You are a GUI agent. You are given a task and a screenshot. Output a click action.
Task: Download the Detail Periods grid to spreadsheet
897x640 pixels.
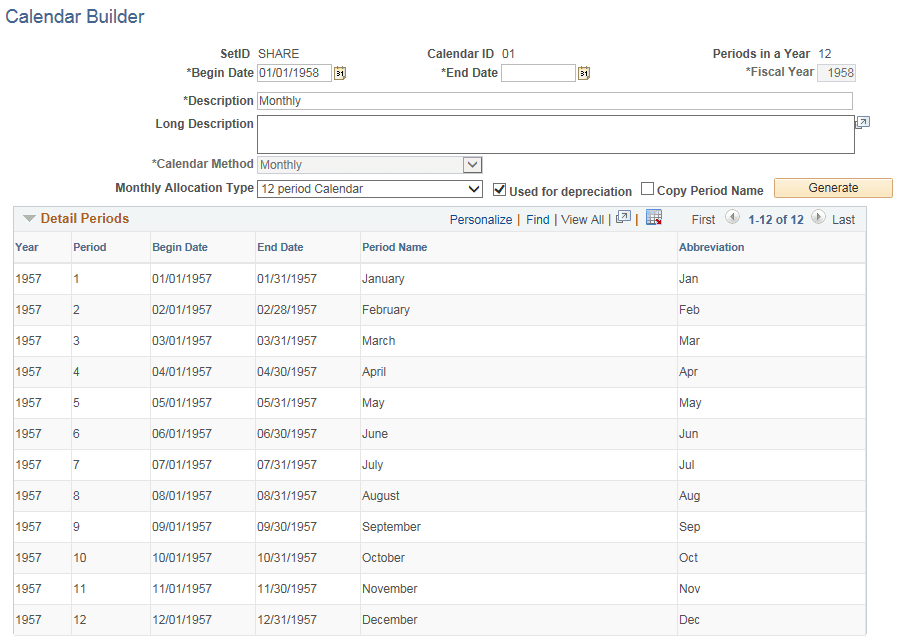click(655, 218)
